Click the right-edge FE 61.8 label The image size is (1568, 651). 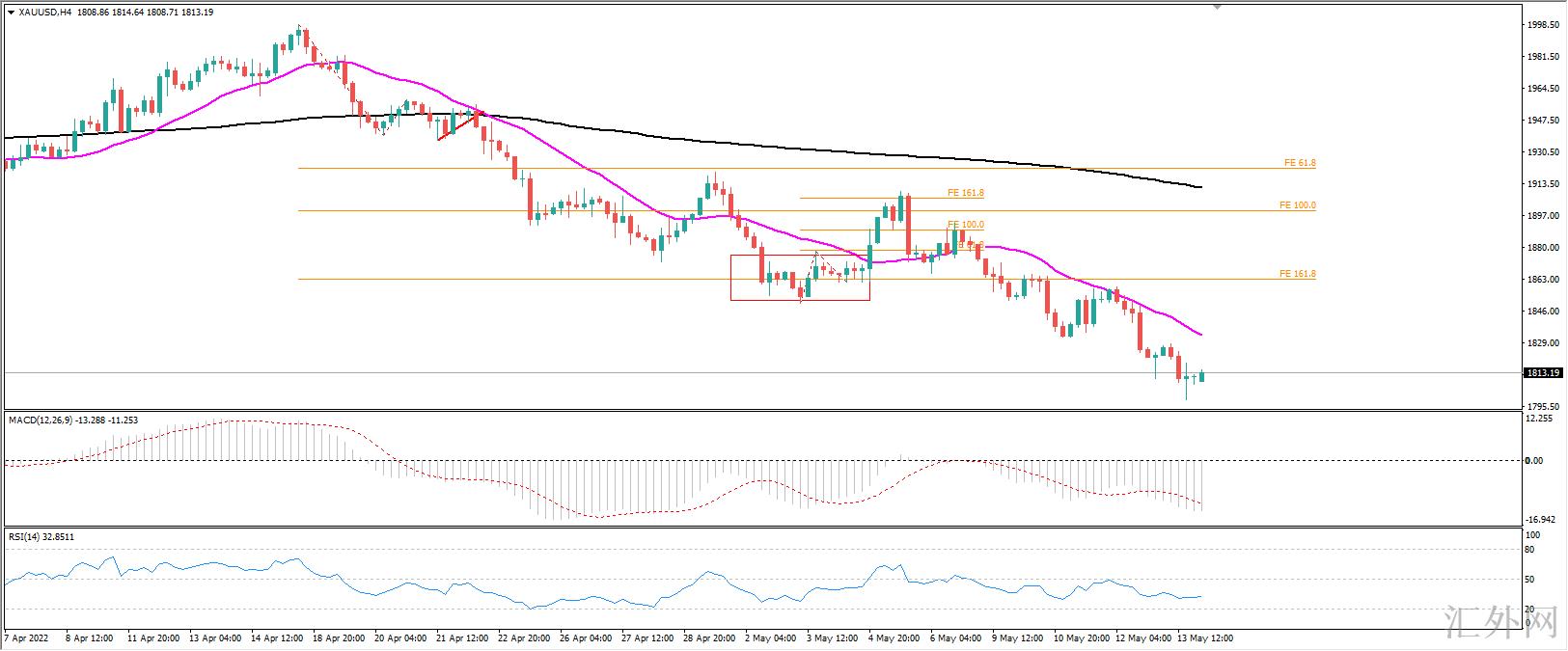click(1299, 163)
